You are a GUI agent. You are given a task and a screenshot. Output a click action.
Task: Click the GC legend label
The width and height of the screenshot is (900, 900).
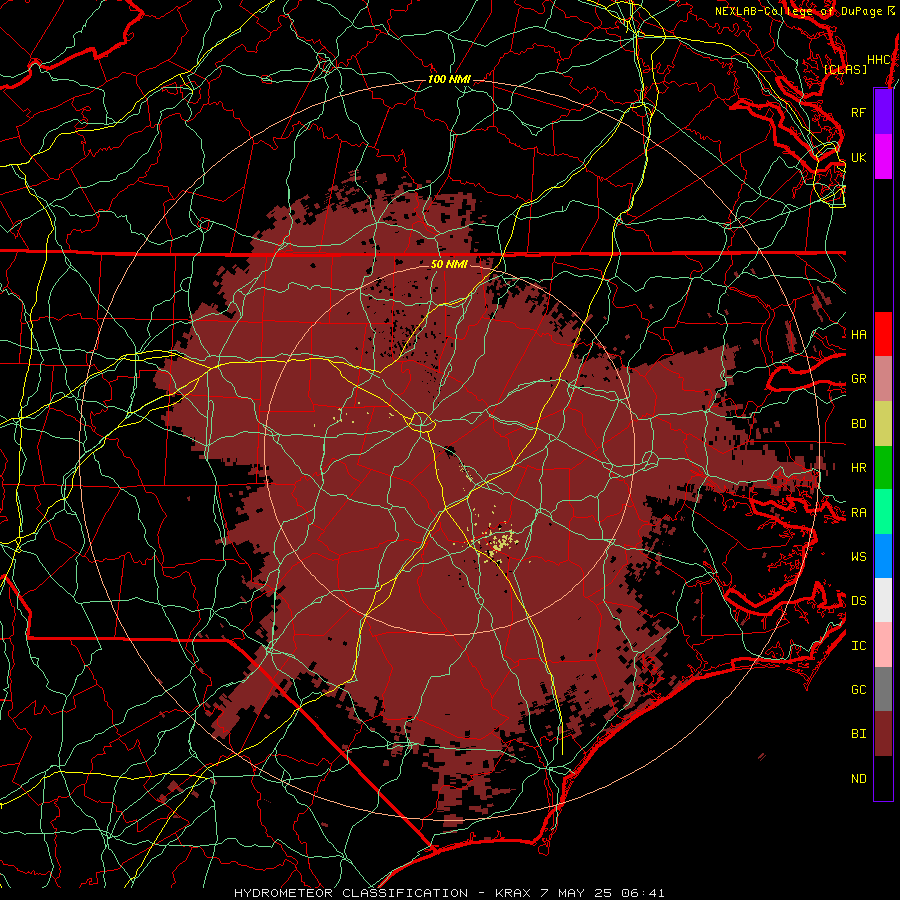click(858, 689)
